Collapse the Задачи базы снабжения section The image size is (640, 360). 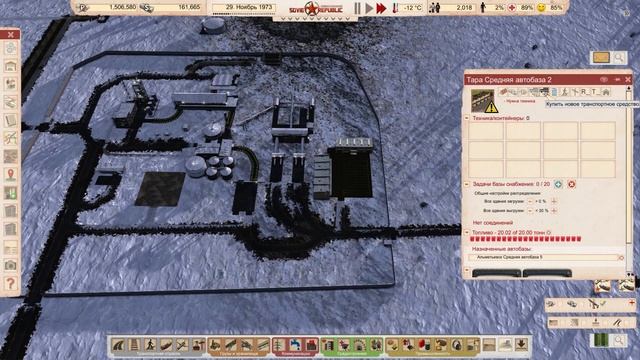(467, 184)
